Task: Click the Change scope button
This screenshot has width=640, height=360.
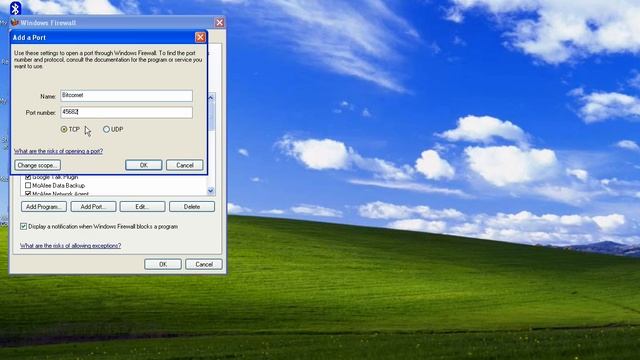Action: pos(38,165)
